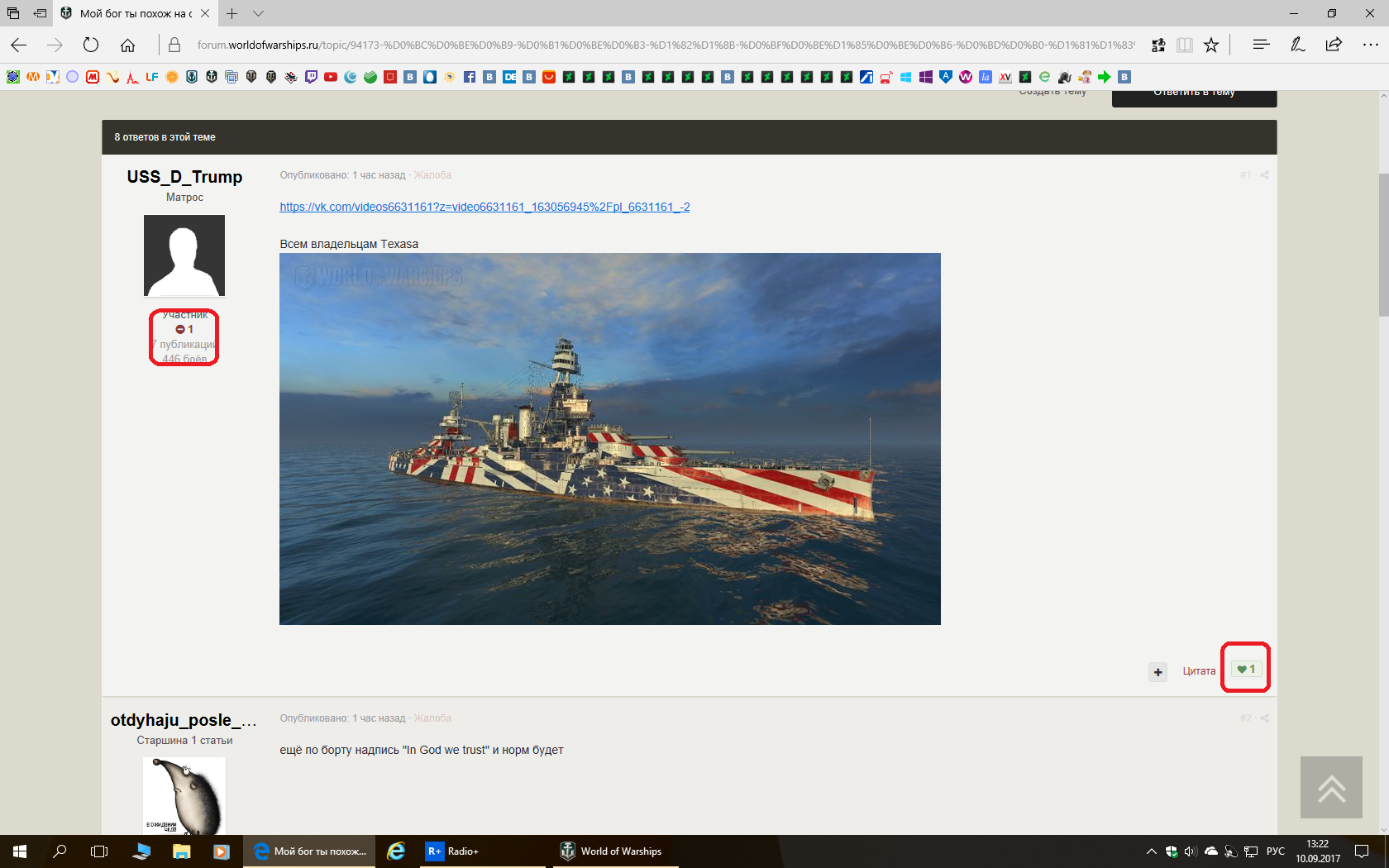Click the heart like counter on first post

[1246, 669]
